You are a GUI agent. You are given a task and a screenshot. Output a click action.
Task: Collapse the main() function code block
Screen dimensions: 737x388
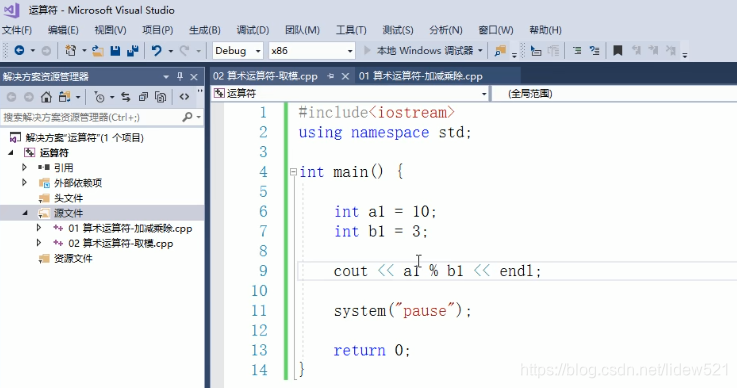pos(293,172)
